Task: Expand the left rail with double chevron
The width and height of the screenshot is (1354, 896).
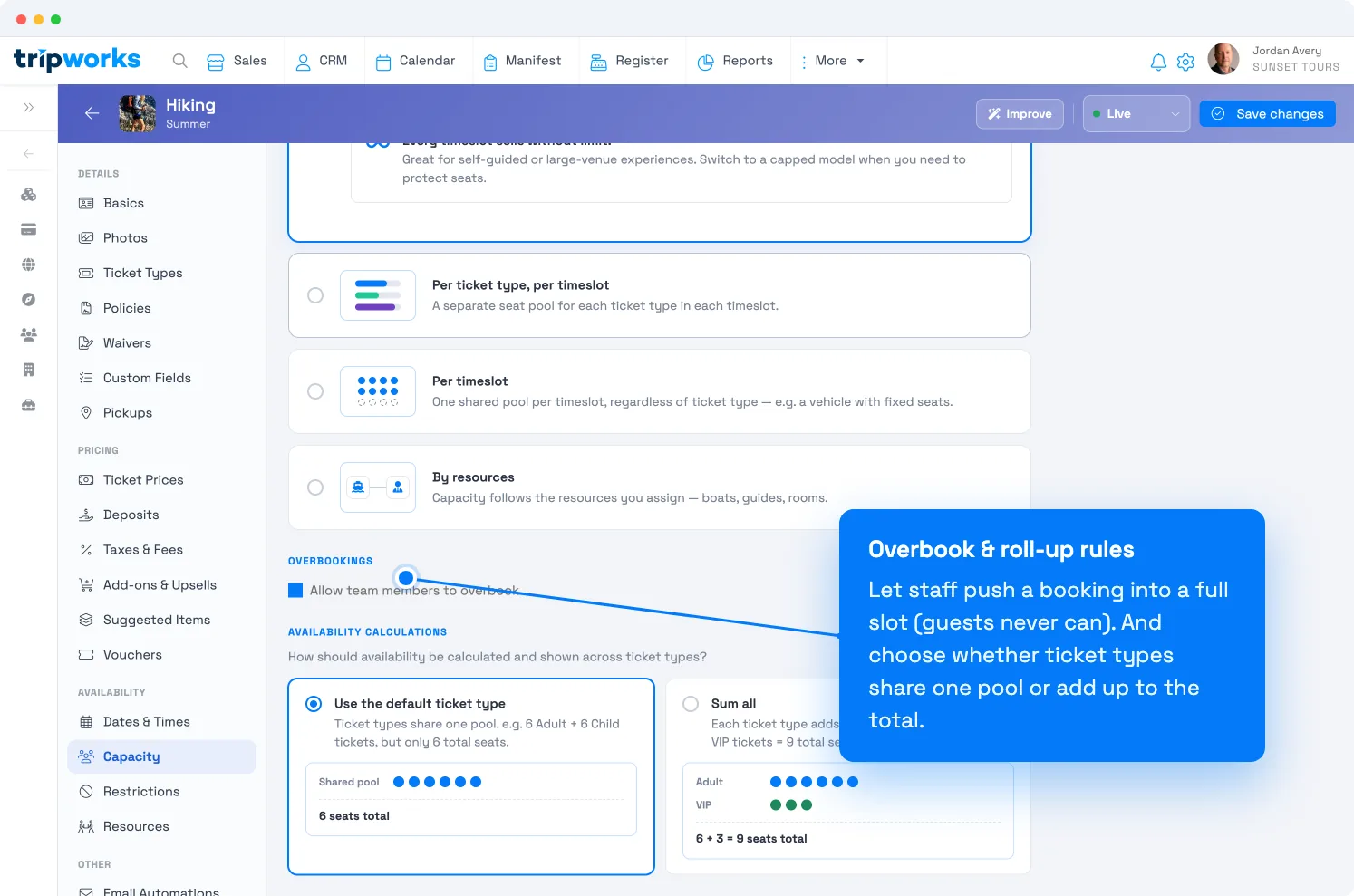Action: pyautogui.click(x=29, y=107)
